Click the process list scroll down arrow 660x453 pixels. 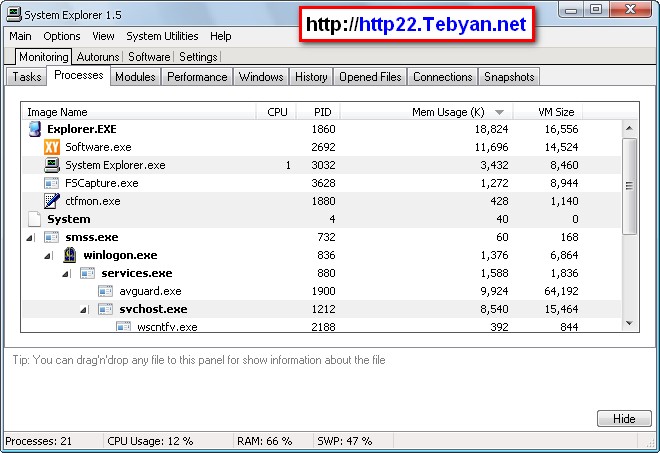[x=629, y=323]
